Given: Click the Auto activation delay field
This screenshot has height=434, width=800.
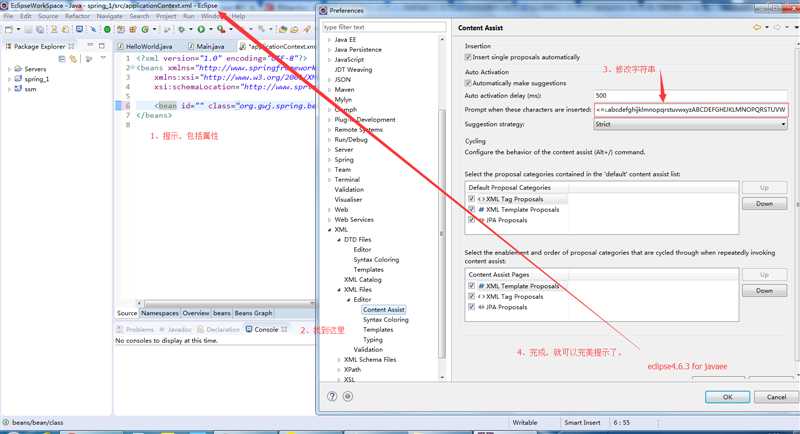Looking at the screenshot, I should 690,95.
